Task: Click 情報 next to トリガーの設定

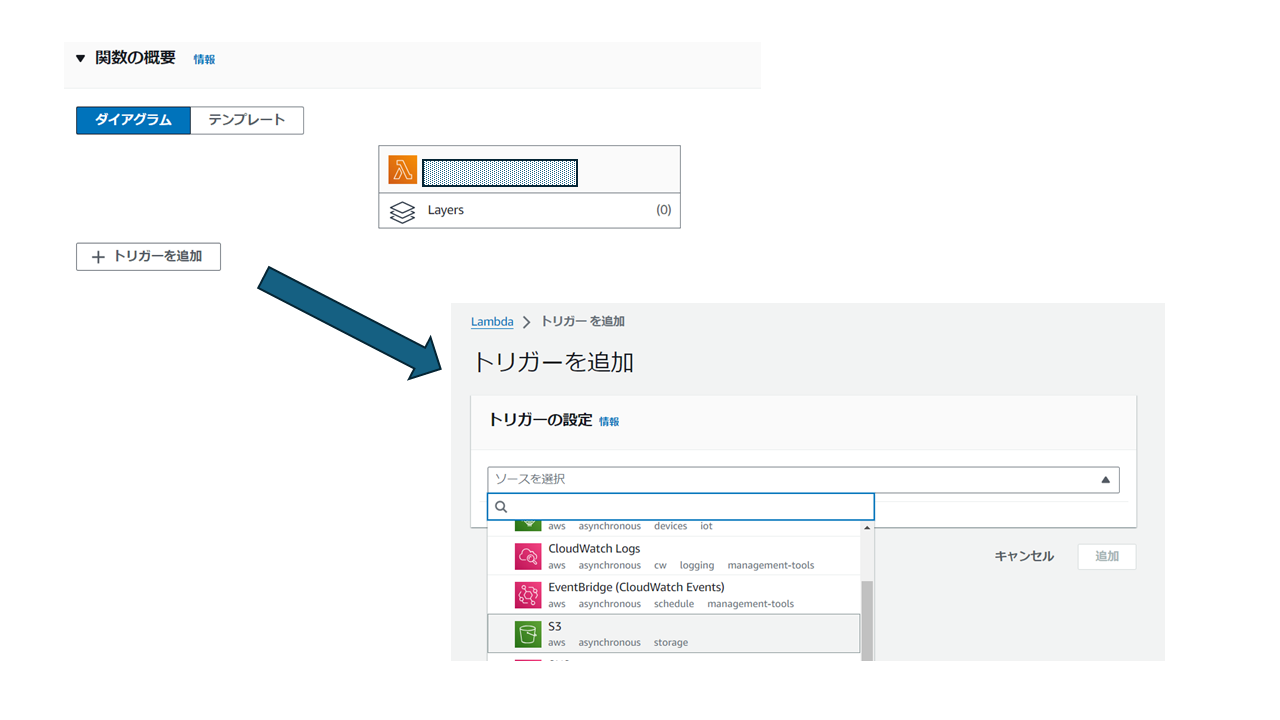Action: (x=610, y=421)
